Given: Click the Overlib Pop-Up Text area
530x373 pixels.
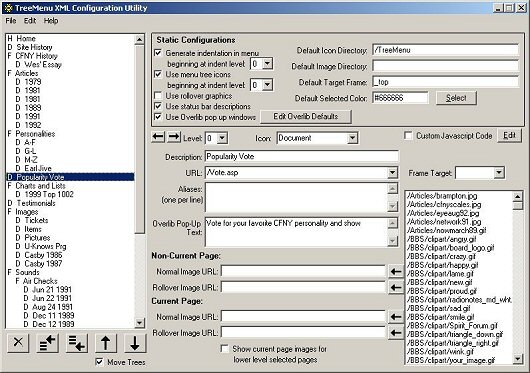Looking at the screenshot, I should click(x=296, y=232).
